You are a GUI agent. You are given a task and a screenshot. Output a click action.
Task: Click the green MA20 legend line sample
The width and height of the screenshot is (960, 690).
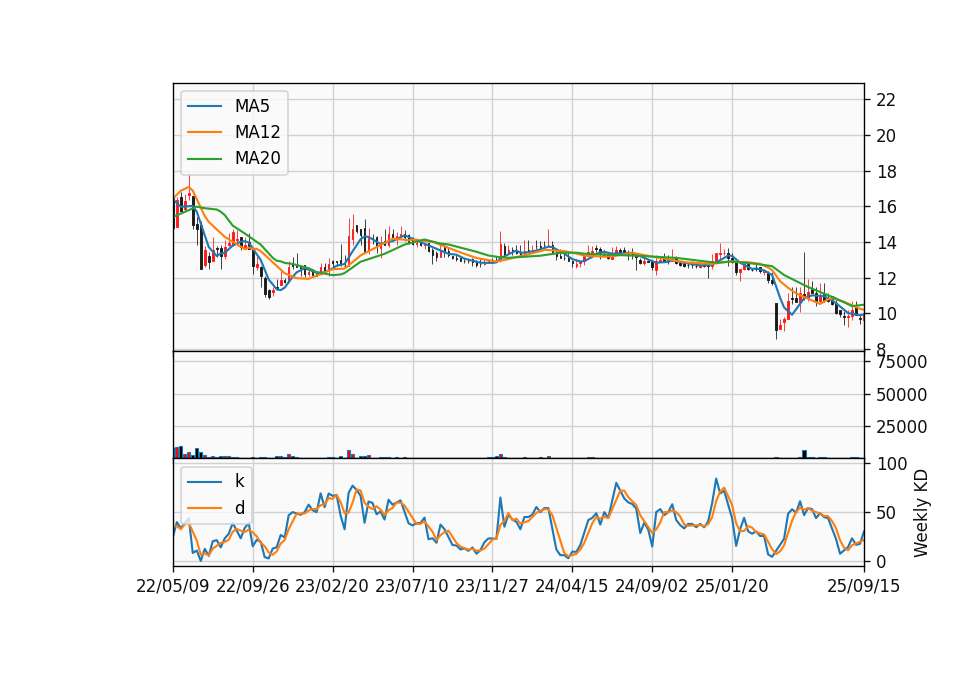204,159
